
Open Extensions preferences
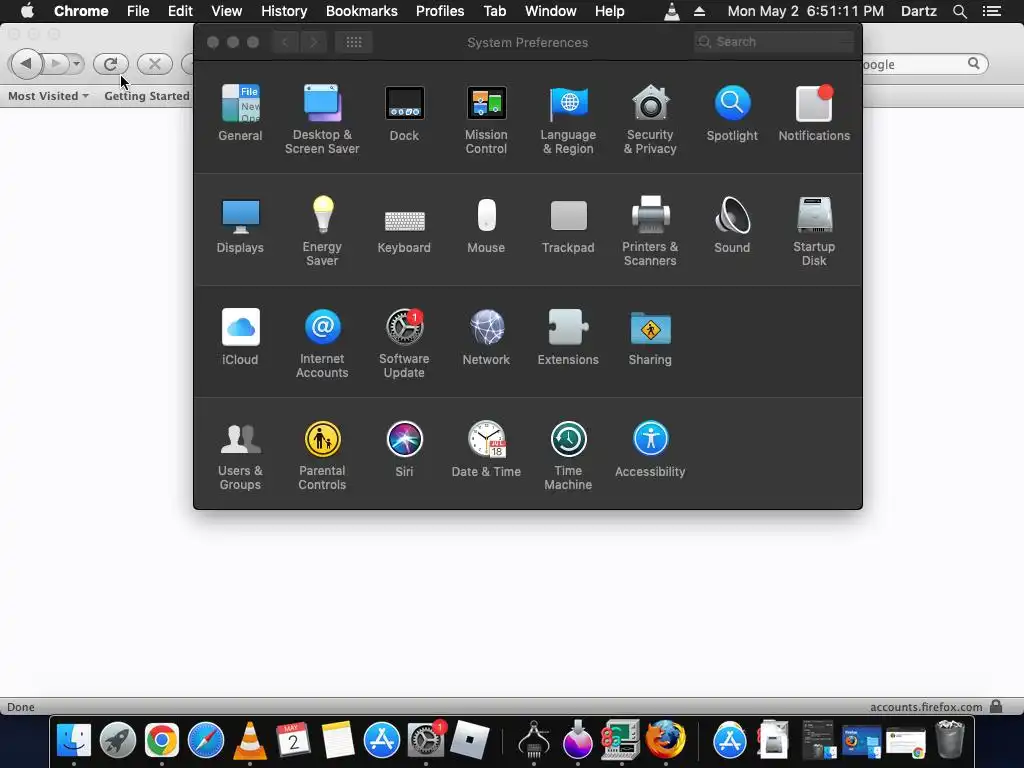coord(568,337)
